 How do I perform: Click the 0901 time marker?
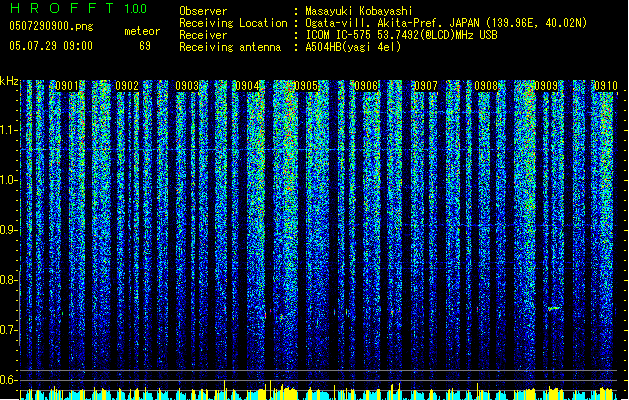click(x=67, y=86)
